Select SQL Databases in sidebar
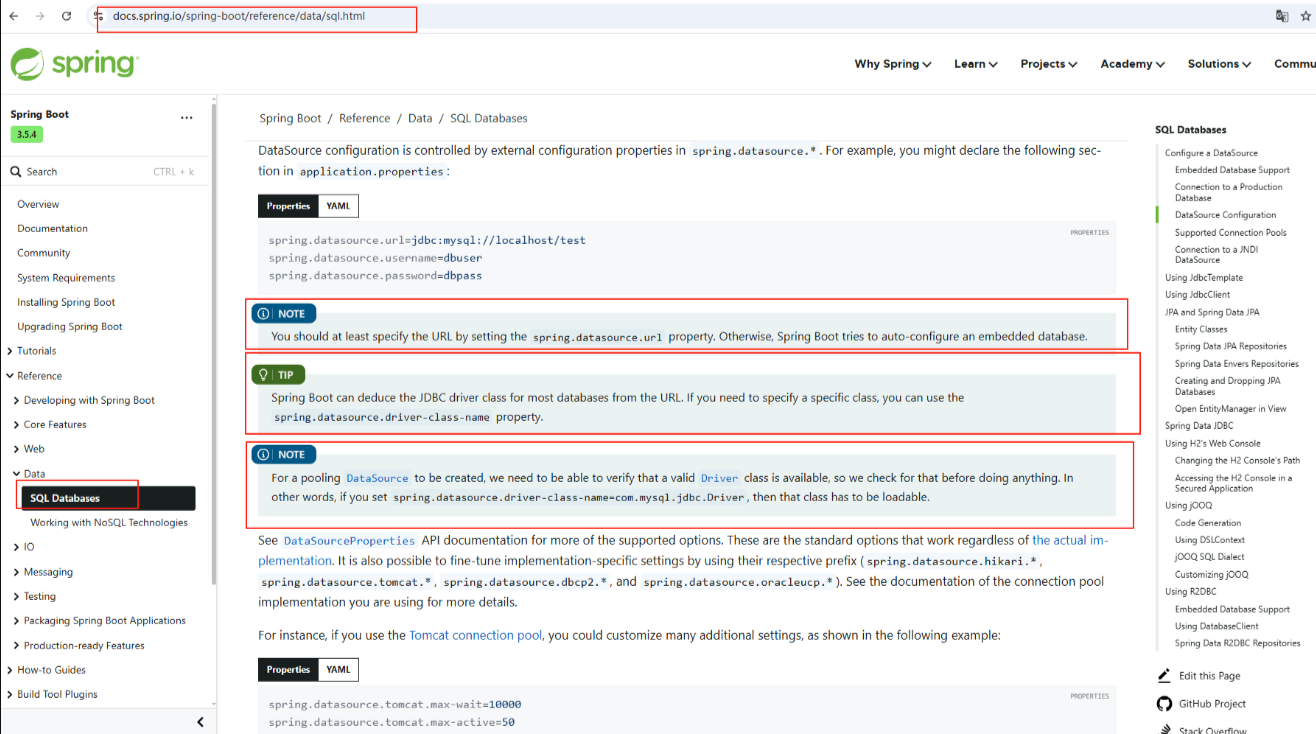The height and width of the screenshot is (734, 1316). [108, 498]
